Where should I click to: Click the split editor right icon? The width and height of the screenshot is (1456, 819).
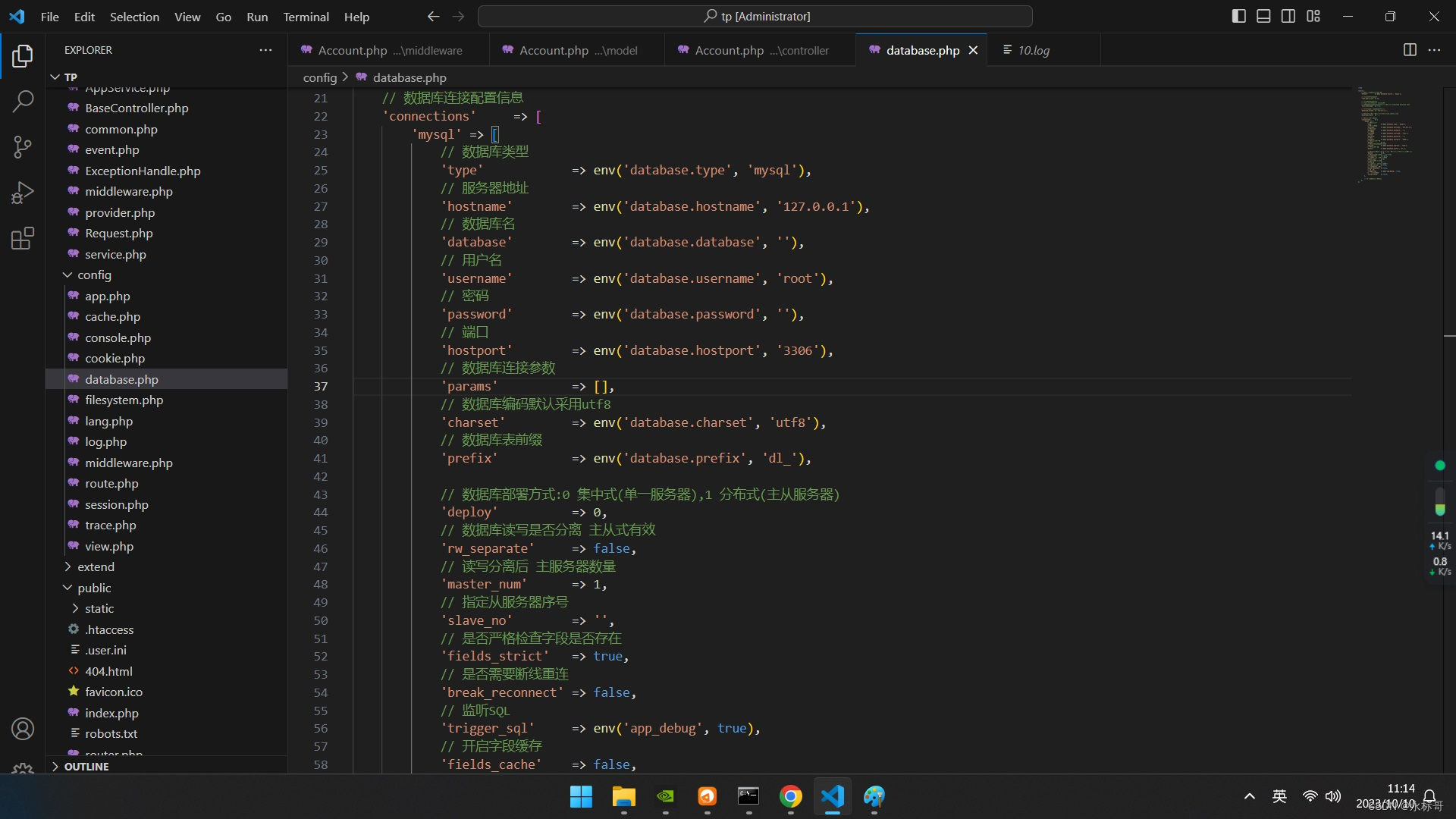click(1410, 50)
